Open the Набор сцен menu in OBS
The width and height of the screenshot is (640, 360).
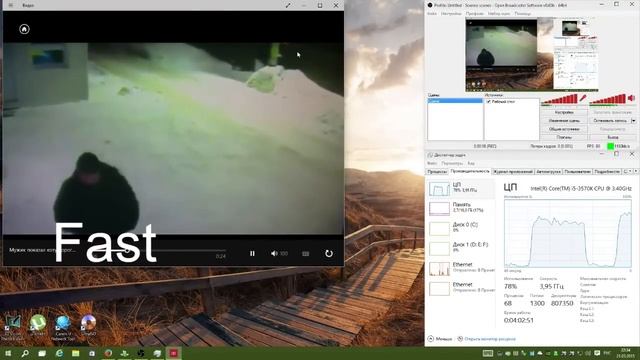[499, 13]
